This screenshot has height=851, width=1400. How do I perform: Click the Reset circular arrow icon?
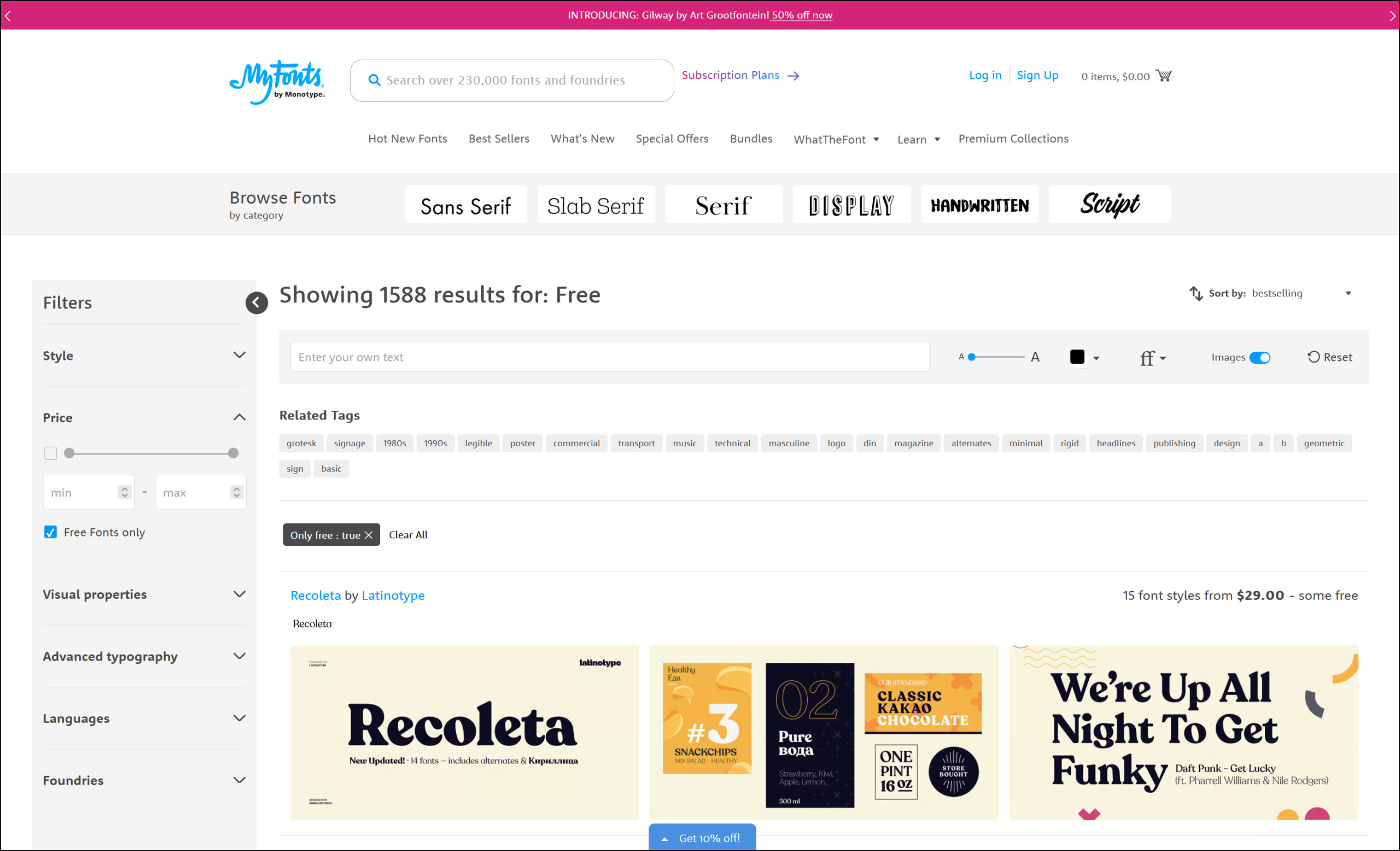[x=1313, y=357]
